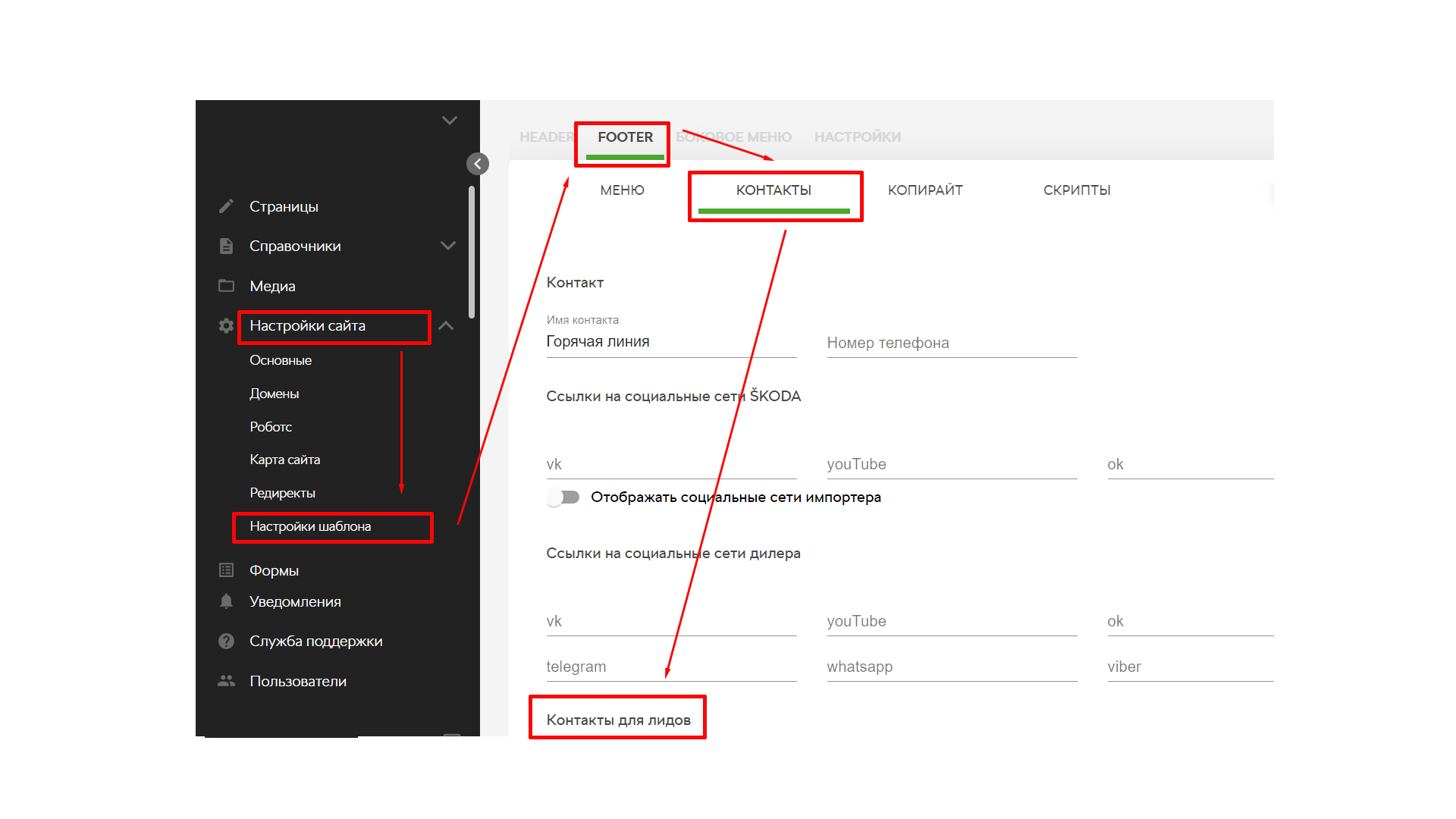Open Карта сайта settings item
The image size is (1456, 819).
(x=284, y=460)
